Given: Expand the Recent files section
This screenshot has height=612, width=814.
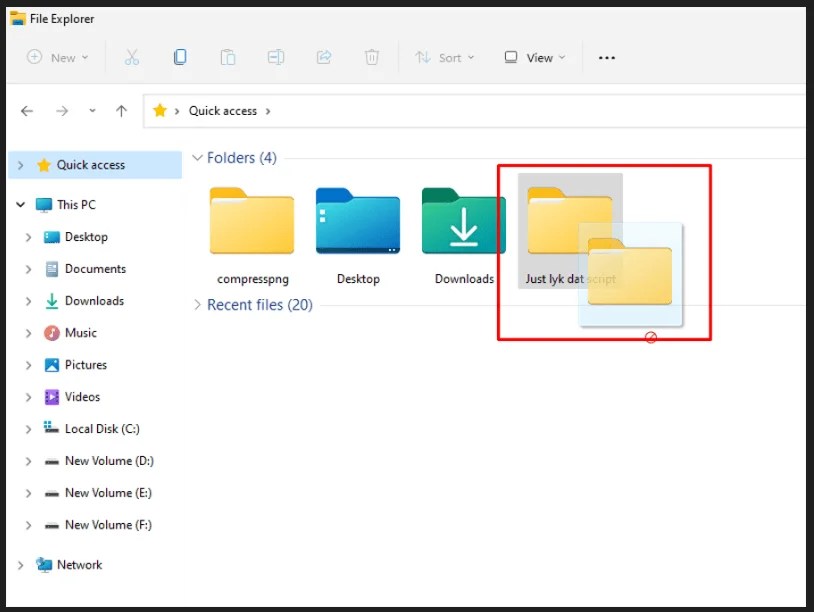Looking at the screenshot, I should click(x=196, y=305).
